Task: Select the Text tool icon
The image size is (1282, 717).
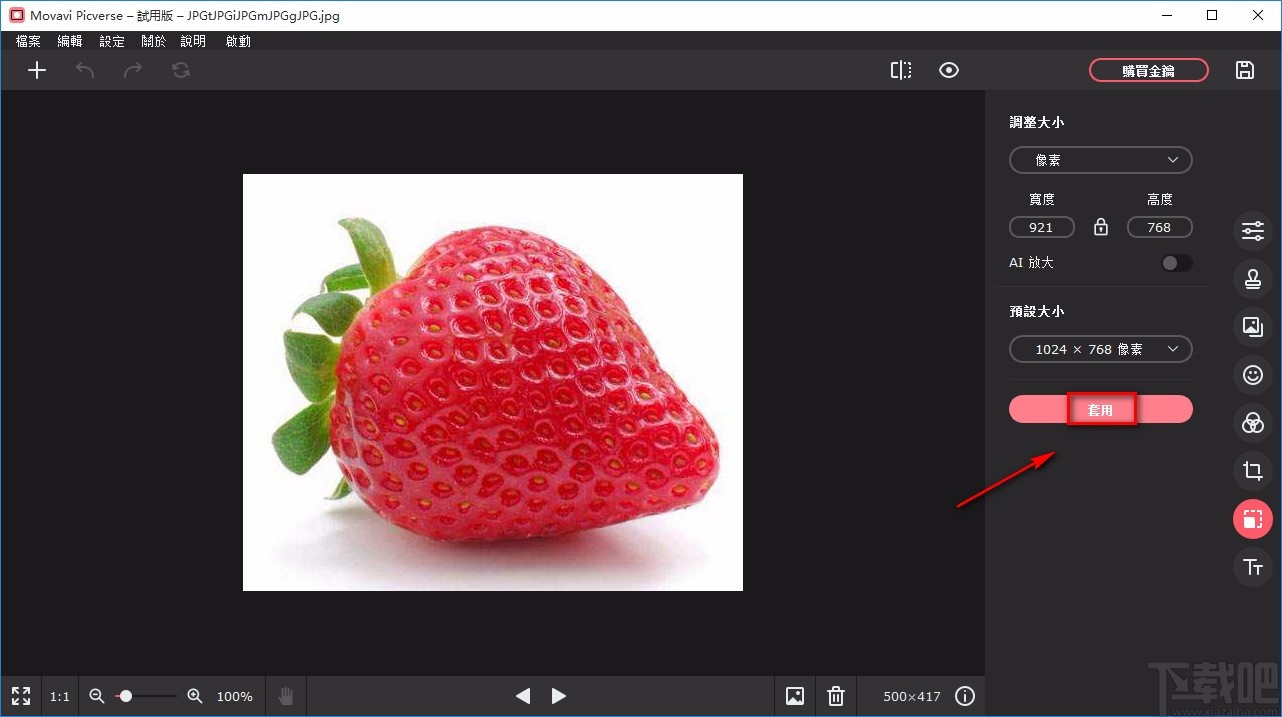Action: 1252,567
